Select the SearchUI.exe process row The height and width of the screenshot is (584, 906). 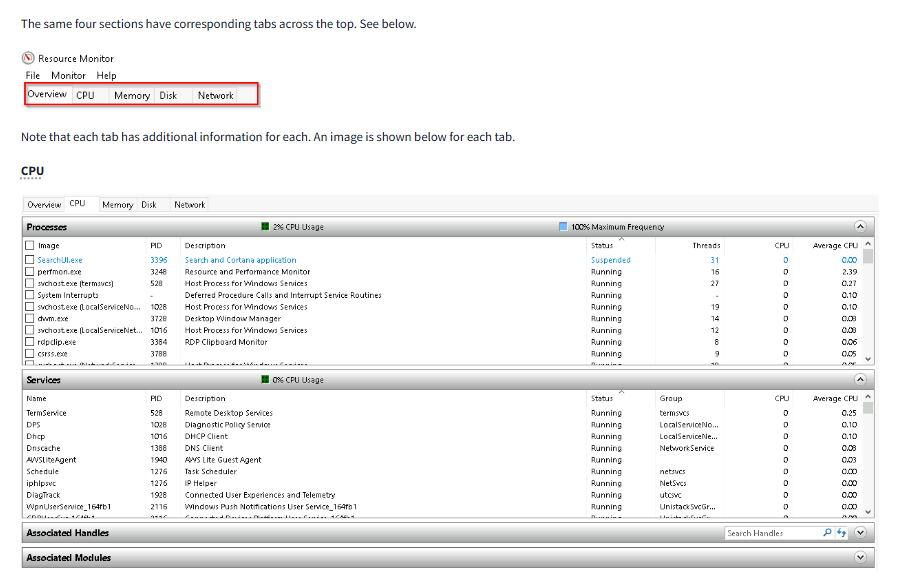coord(60,260)
